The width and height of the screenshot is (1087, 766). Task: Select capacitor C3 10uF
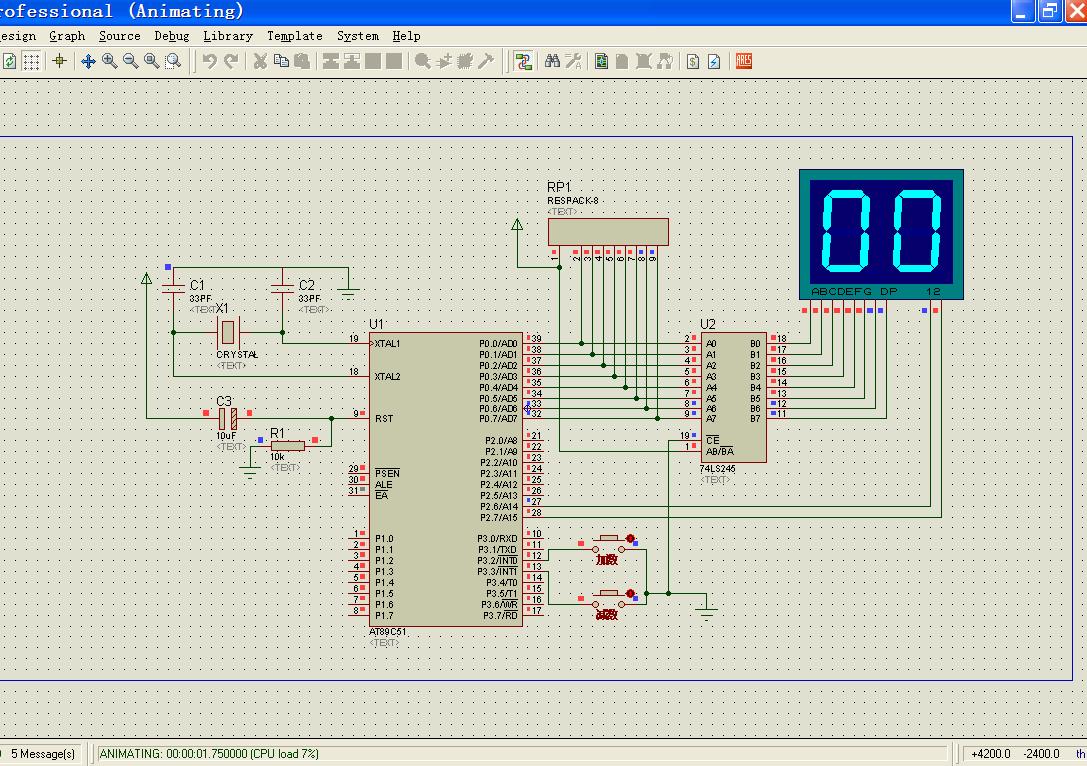[x=227, y=419]
